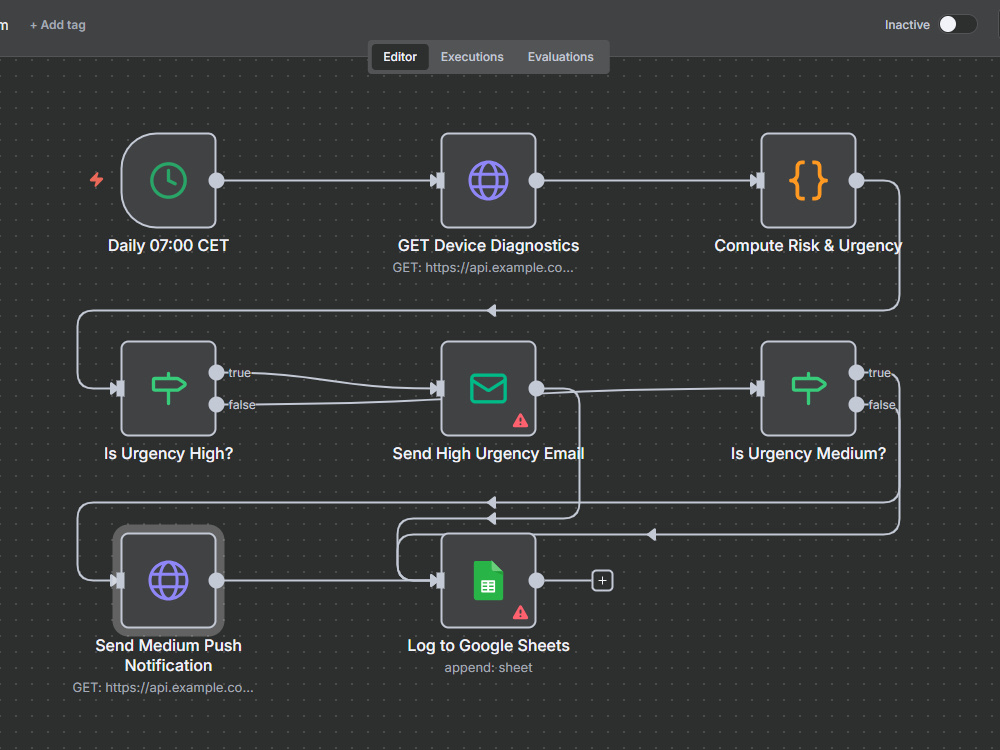Viewport: 1000px width, 750px height.
Task: Click false output of Is Urgency Medium?
Action: (x=857, y=404)
